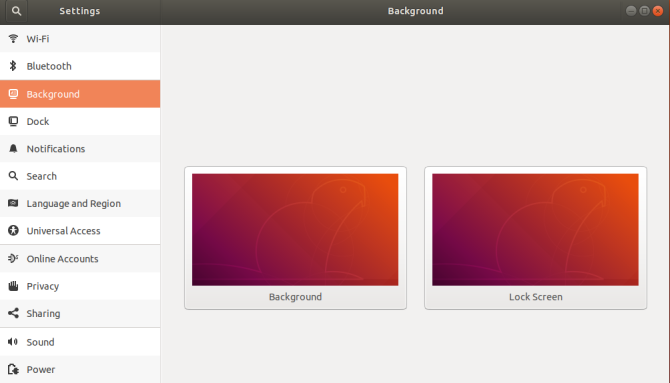This screenshot has height=383, width=670.
Task: Click the Dock panel icon
Action: [13, 121]
